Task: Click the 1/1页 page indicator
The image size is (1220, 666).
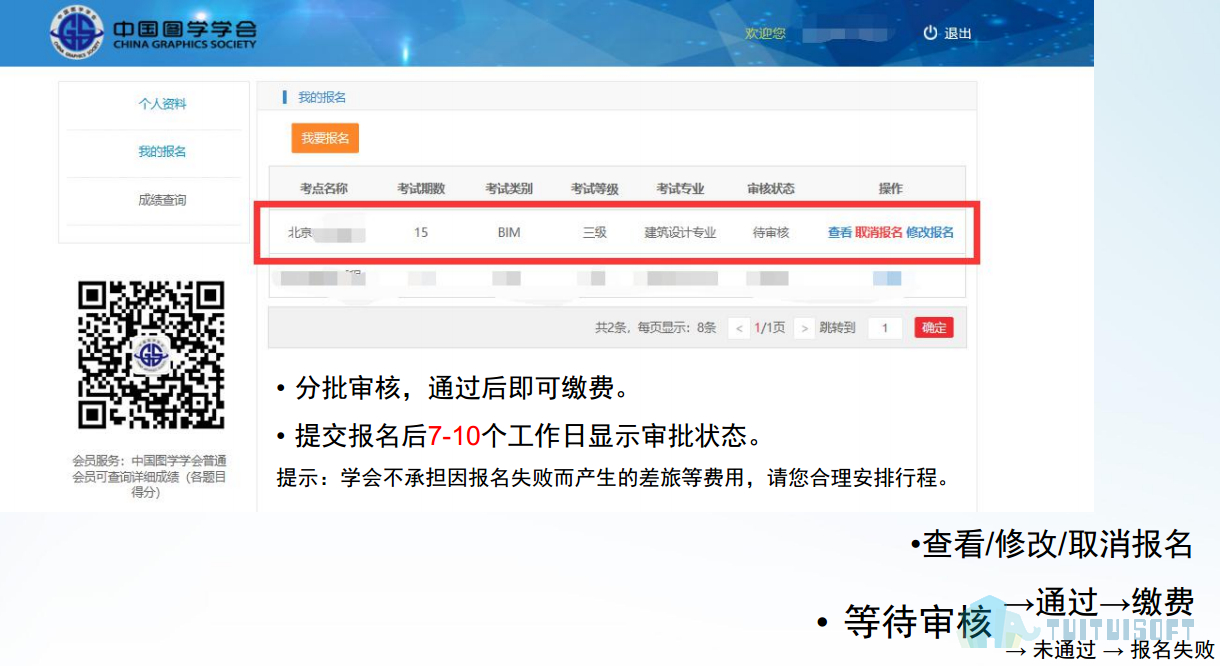Action: point(769,328)
